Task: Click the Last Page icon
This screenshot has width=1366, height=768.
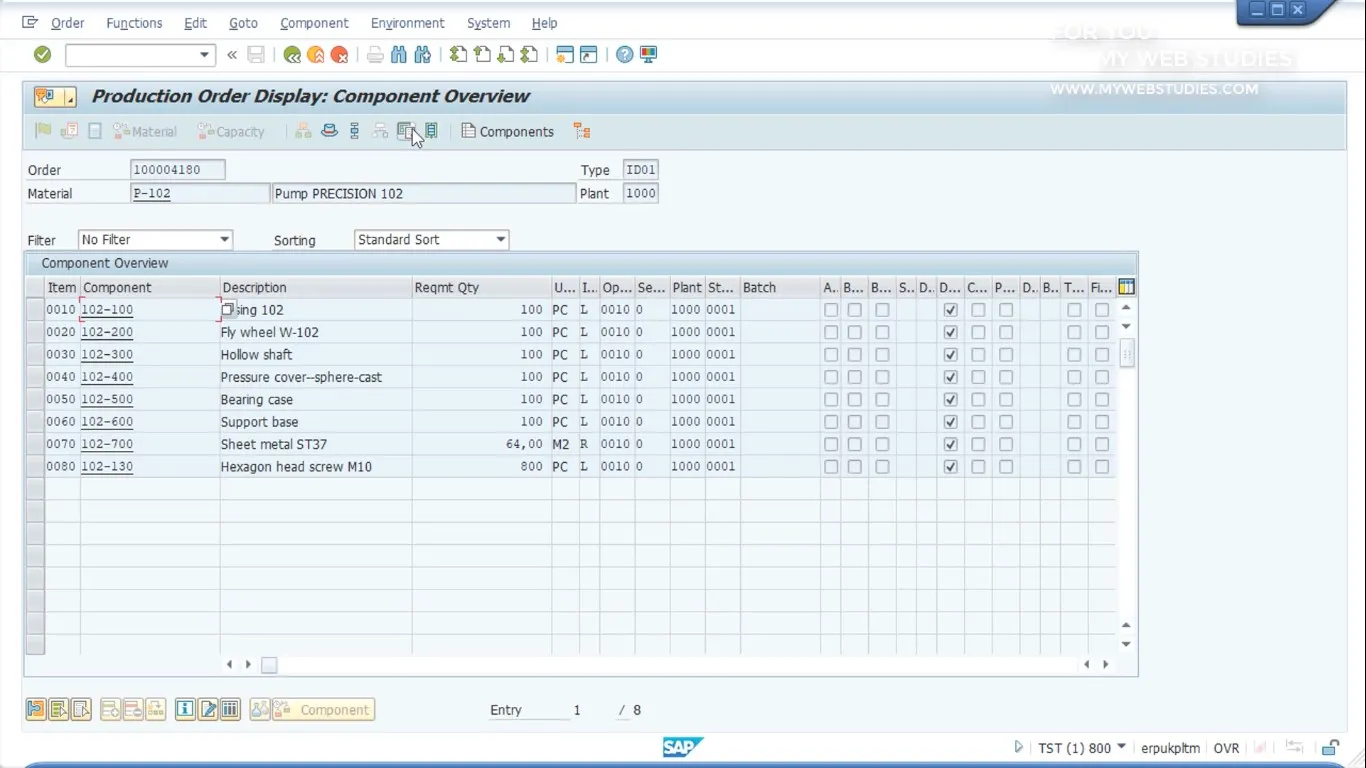Action: 530,55
